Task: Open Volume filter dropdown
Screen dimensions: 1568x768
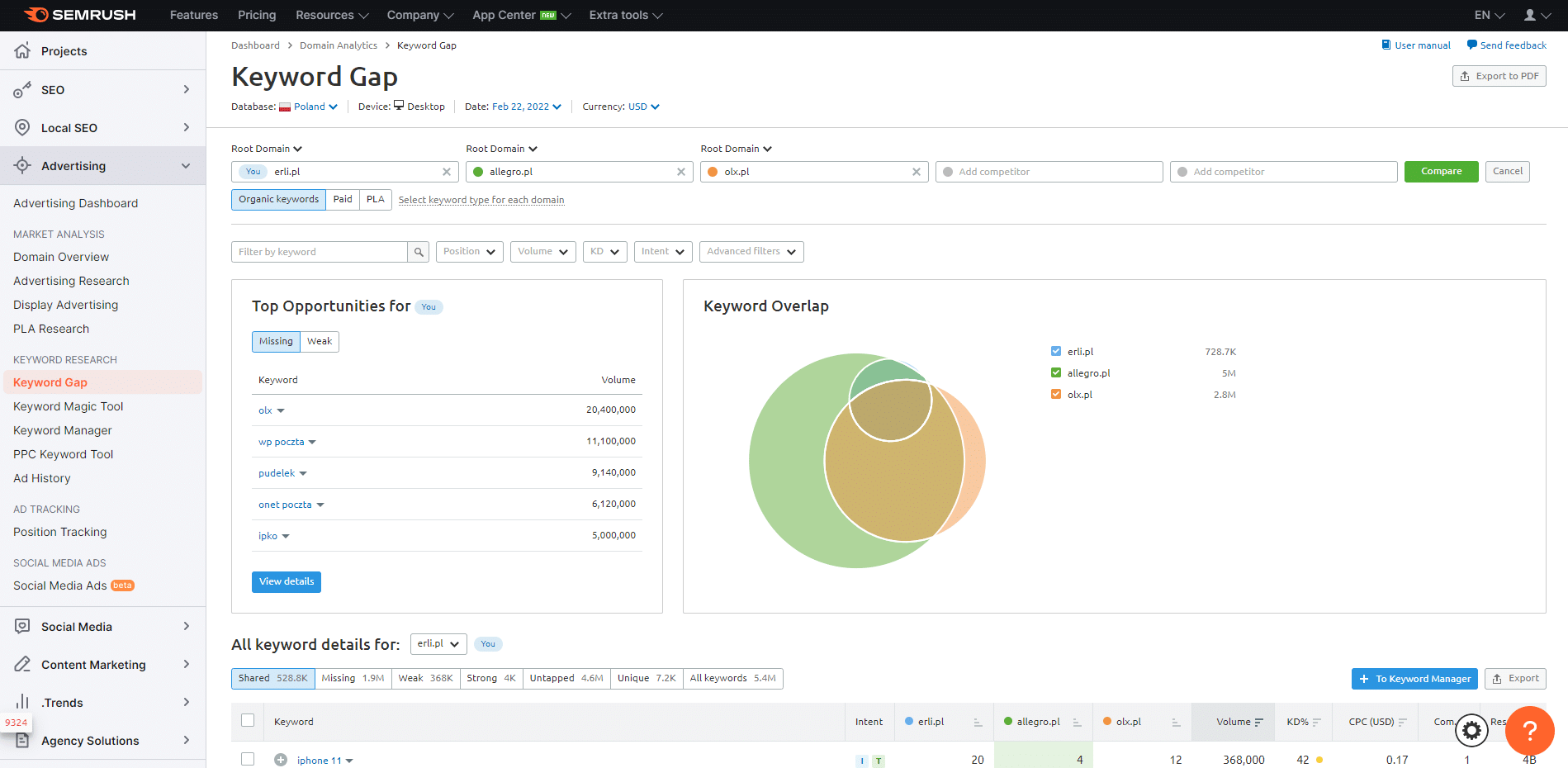Action: [x=543, y=252]
